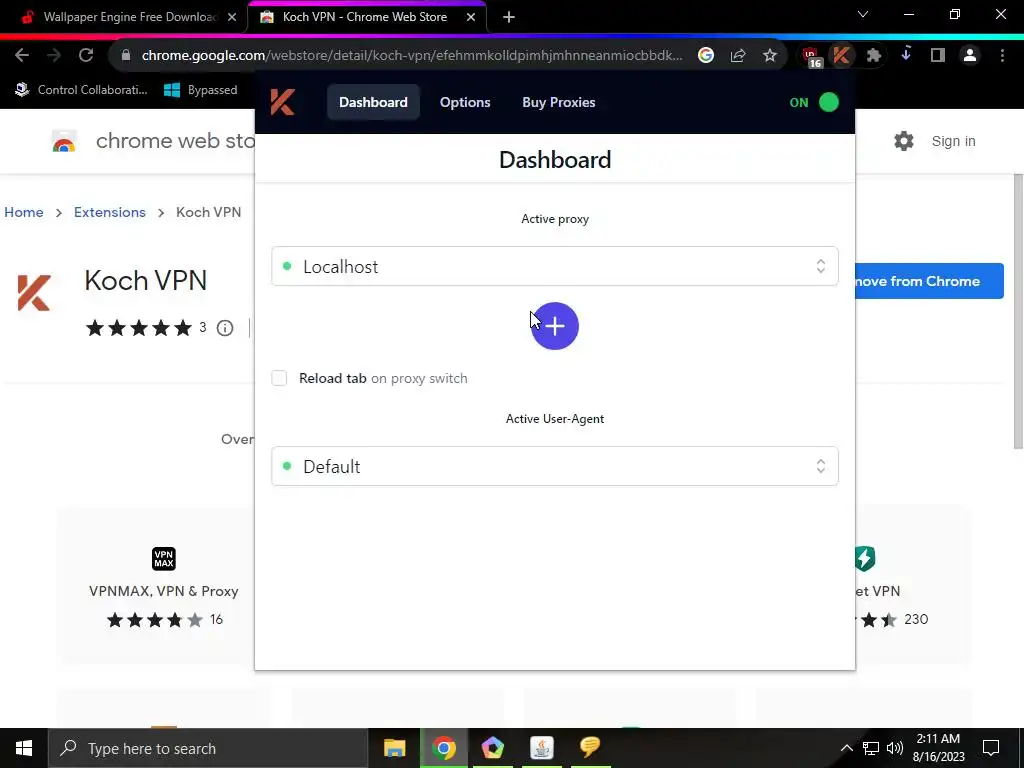This screenshot has width=1024, height=768.
Task: Click the Koch VPN extension logo on page
Action: coord(34,293)
